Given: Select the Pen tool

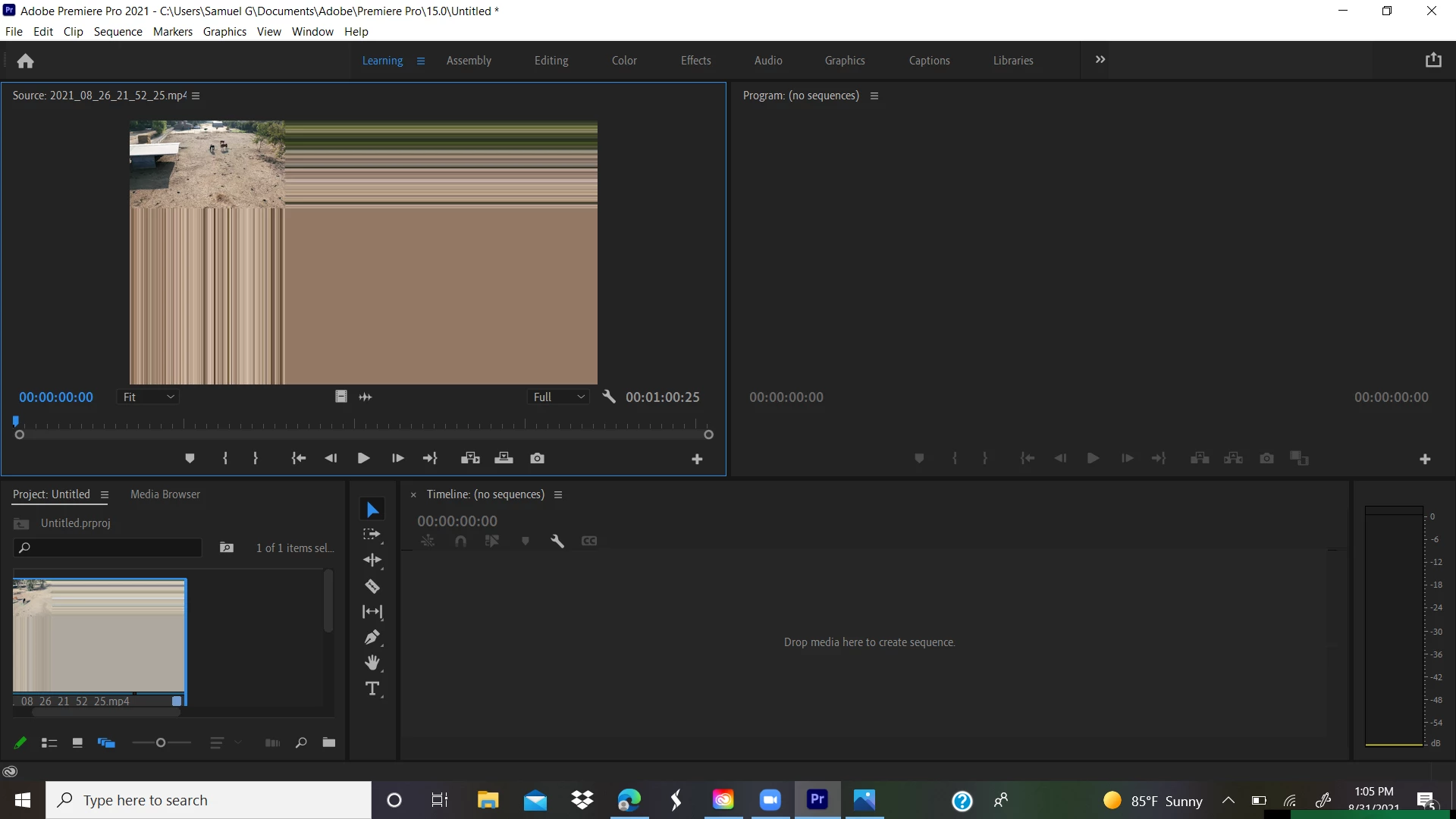Looking at the screenshot, I should (x=372, y=637).
